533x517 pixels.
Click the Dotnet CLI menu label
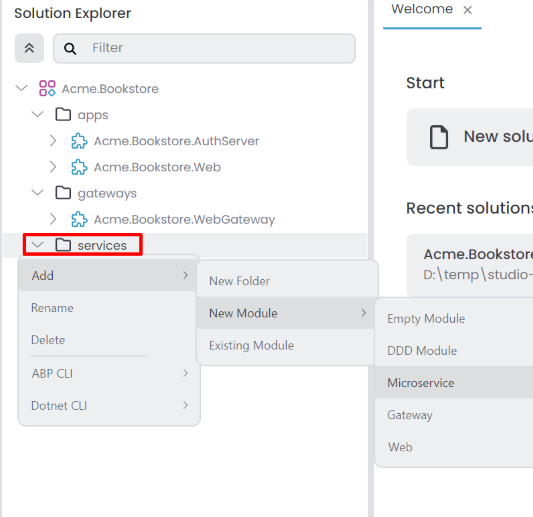coord(59,406)
